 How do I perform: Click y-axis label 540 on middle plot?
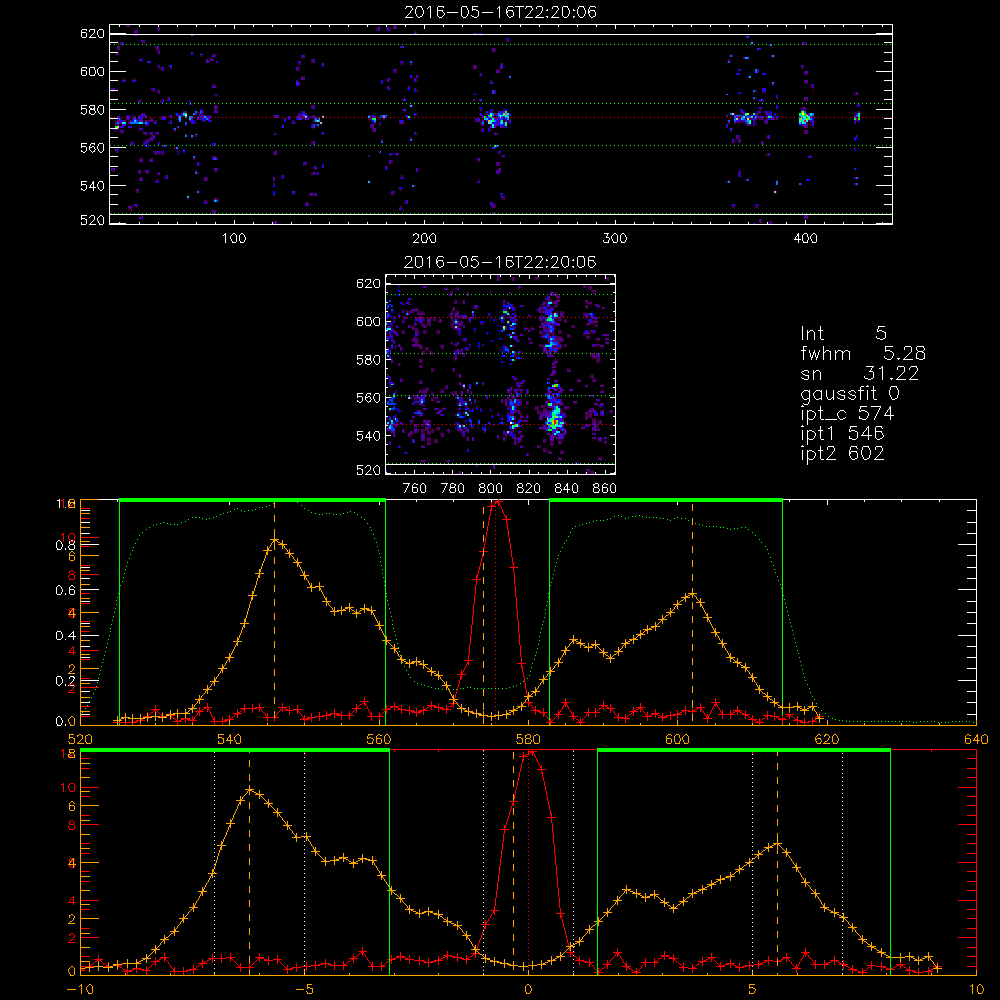[x=369, y=436]
